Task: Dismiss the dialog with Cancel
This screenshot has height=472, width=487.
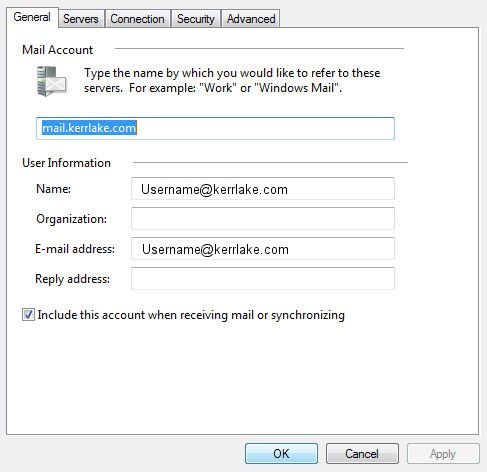Action: pos(362,454)
